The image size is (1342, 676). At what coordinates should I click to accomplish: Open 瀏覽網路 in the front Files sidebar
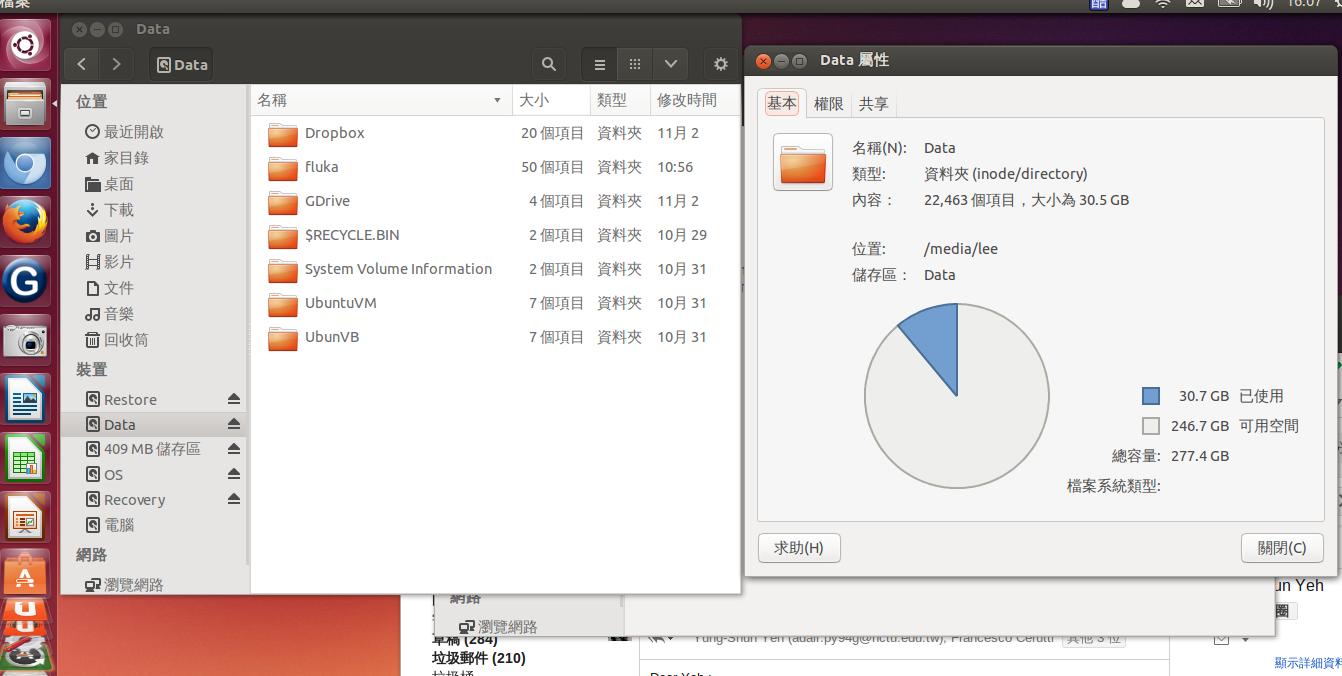(124, 585)
